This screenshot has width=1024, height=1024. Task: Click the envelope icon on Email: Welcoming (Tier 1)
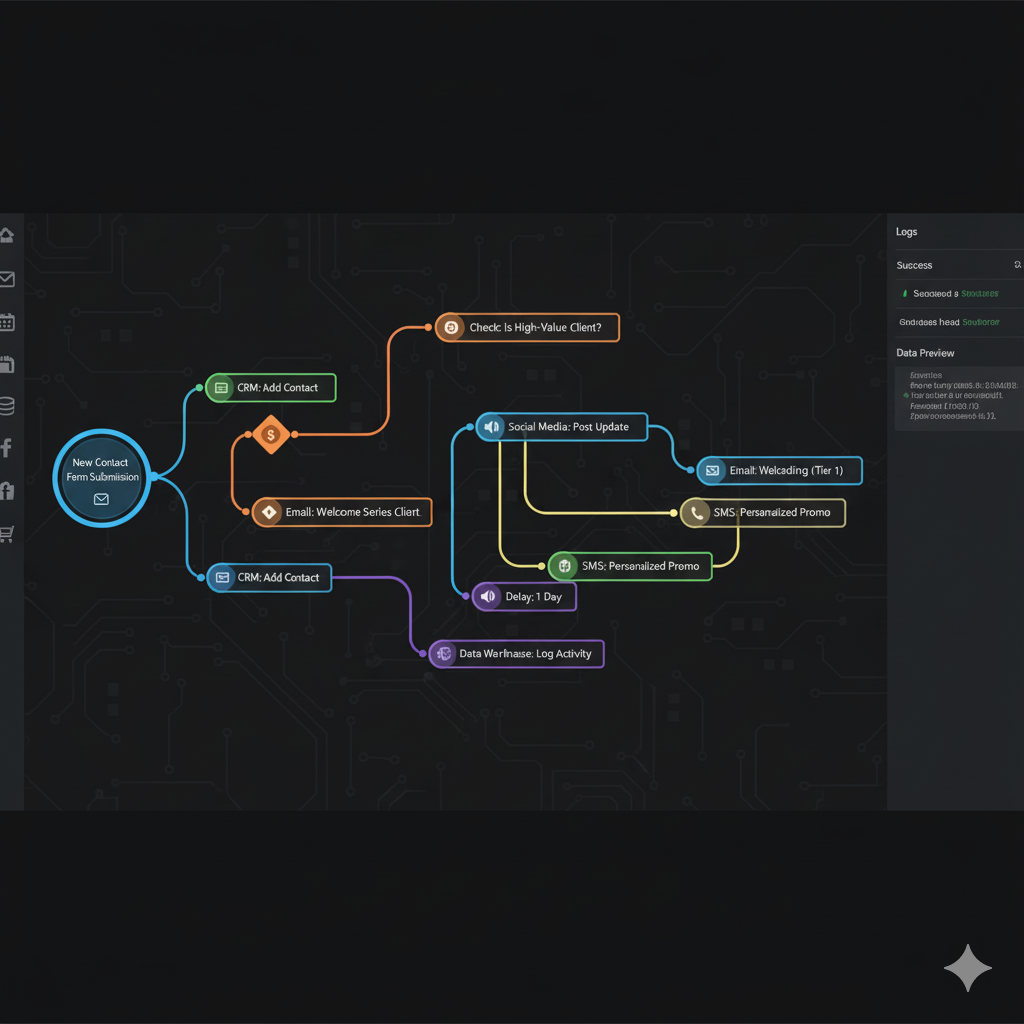click(x=711, y=470)
